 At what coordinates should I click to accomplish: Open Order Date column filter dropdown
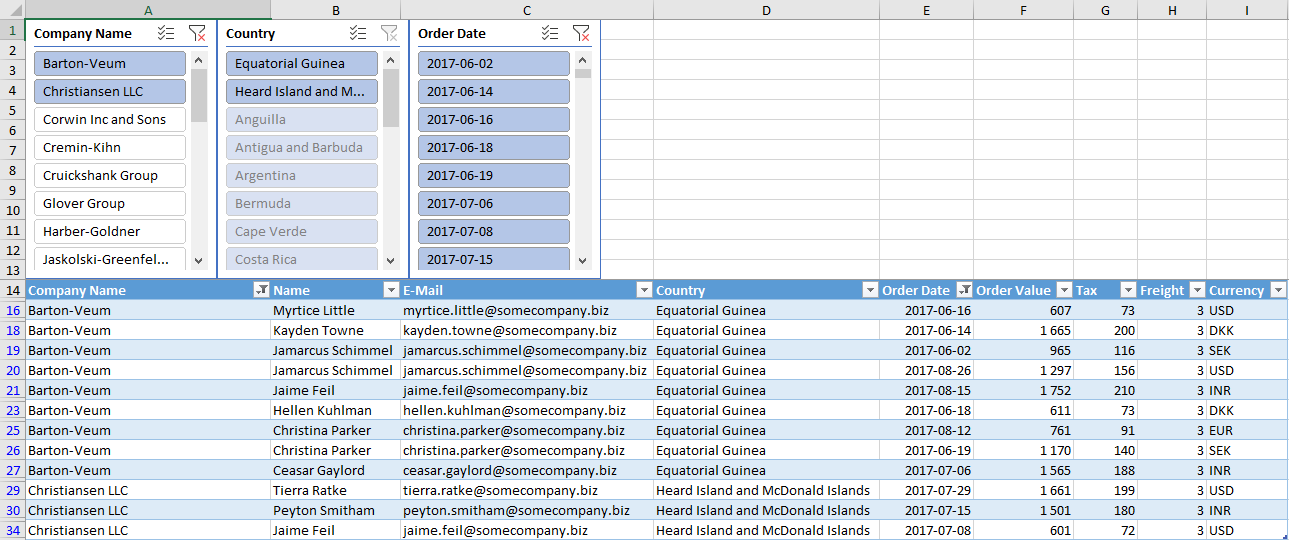tap(964, 290)
